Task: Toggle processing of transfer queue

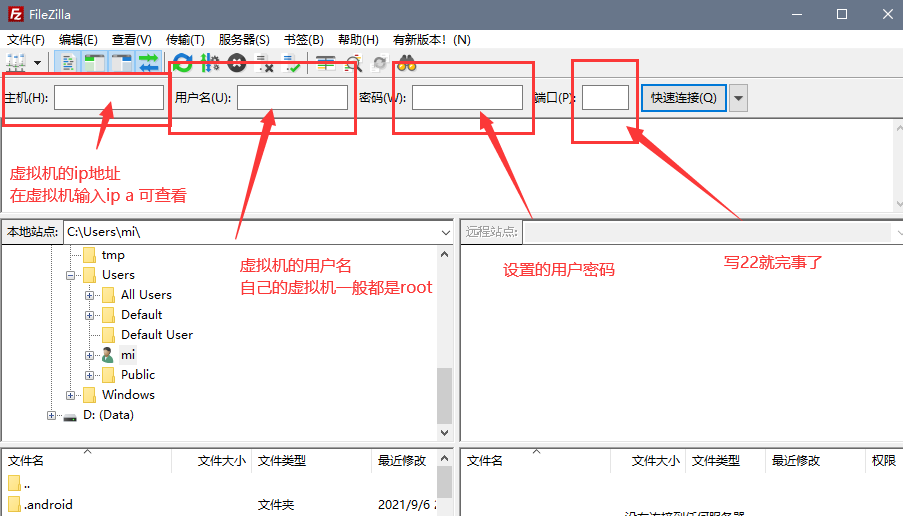Action: [210, 63]
